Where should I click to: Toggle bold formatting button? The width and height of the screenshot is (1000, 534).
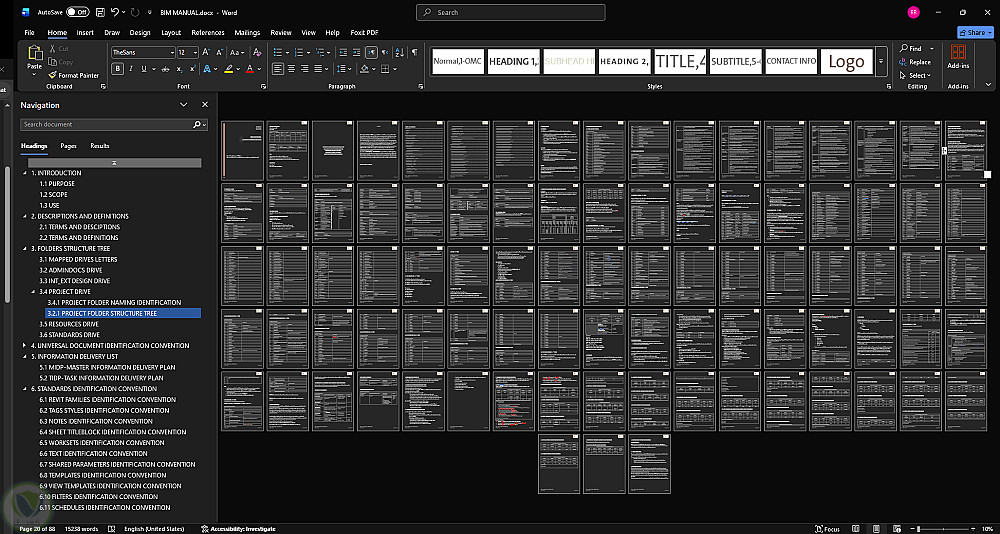[117, 69]
